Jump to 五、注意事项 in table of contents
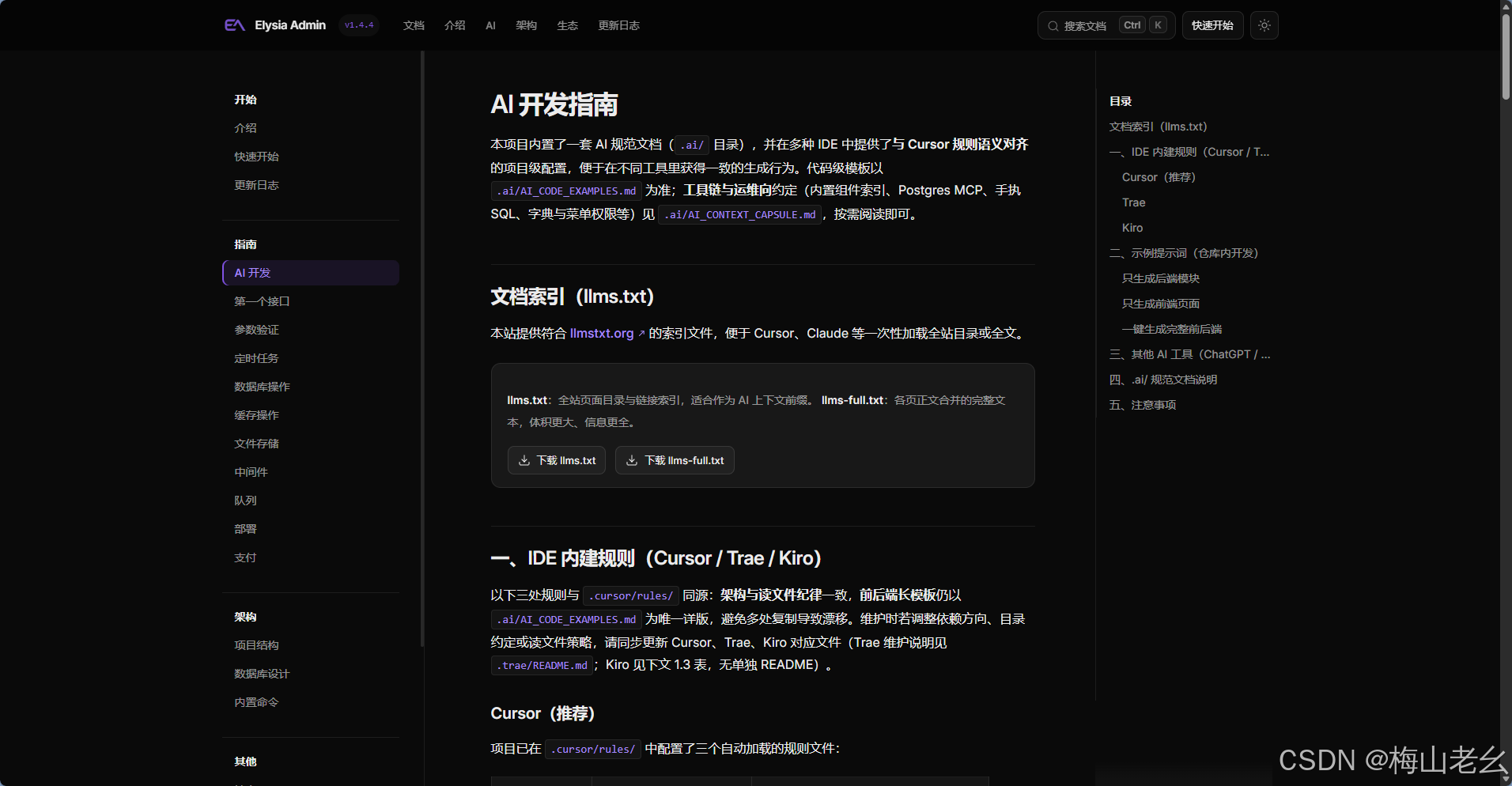This screenshot has height=786, width=1512. click(1143, 405)
